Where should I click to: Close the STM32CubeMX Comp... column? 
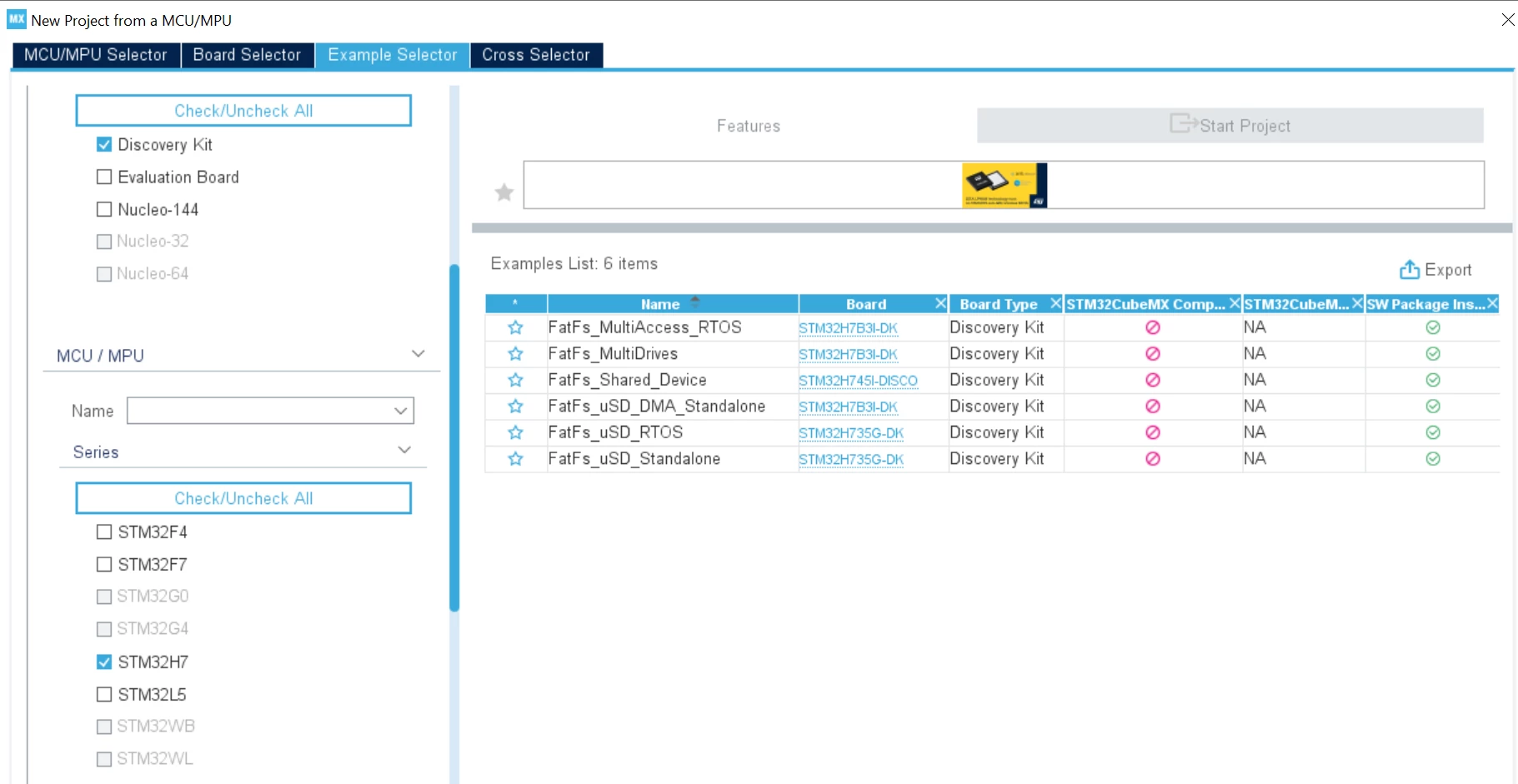1235,303
